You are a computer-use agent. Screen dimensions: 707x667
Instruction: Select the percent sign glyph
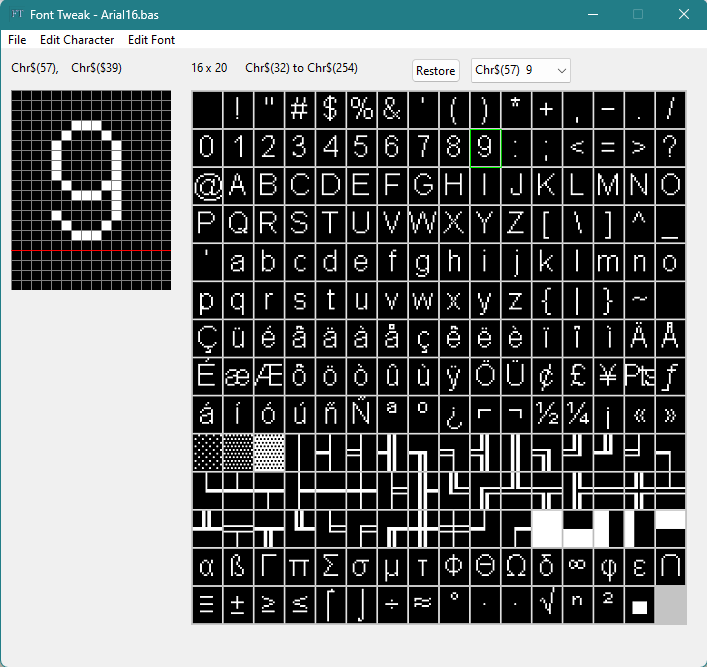361,109
